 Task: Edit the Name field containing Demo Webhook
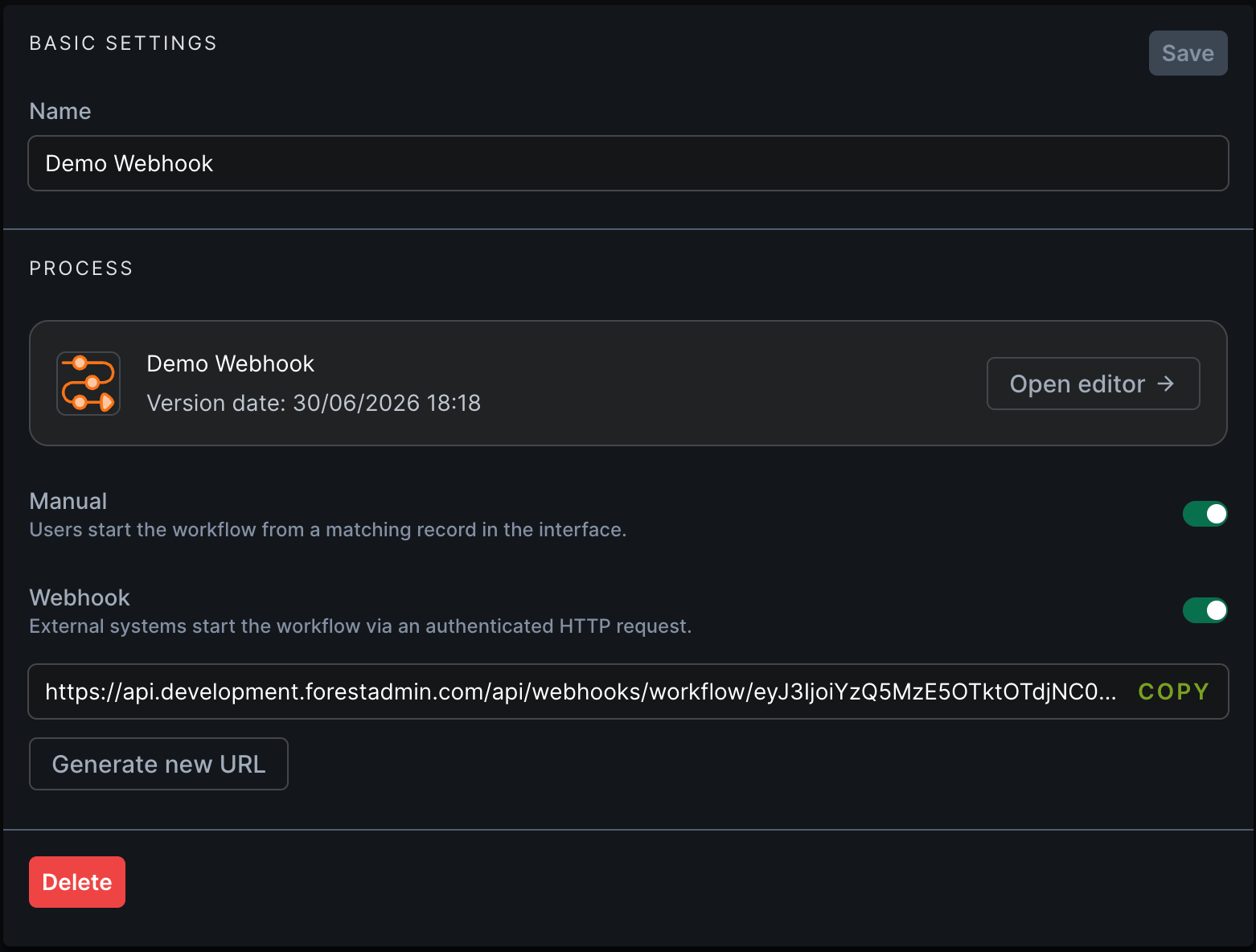click(628, 163)
